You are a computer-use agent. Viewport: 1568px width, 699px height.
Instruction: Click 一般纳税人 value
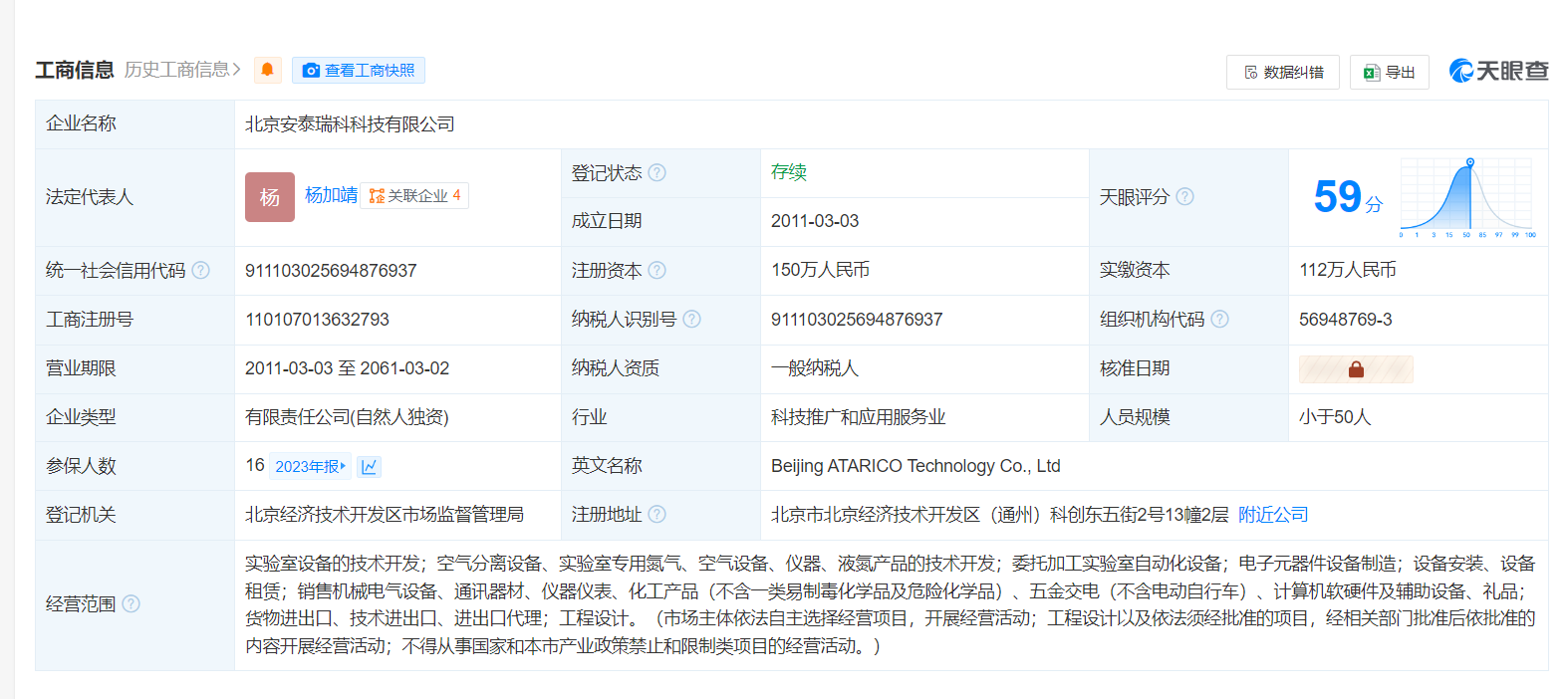[815, 368]
